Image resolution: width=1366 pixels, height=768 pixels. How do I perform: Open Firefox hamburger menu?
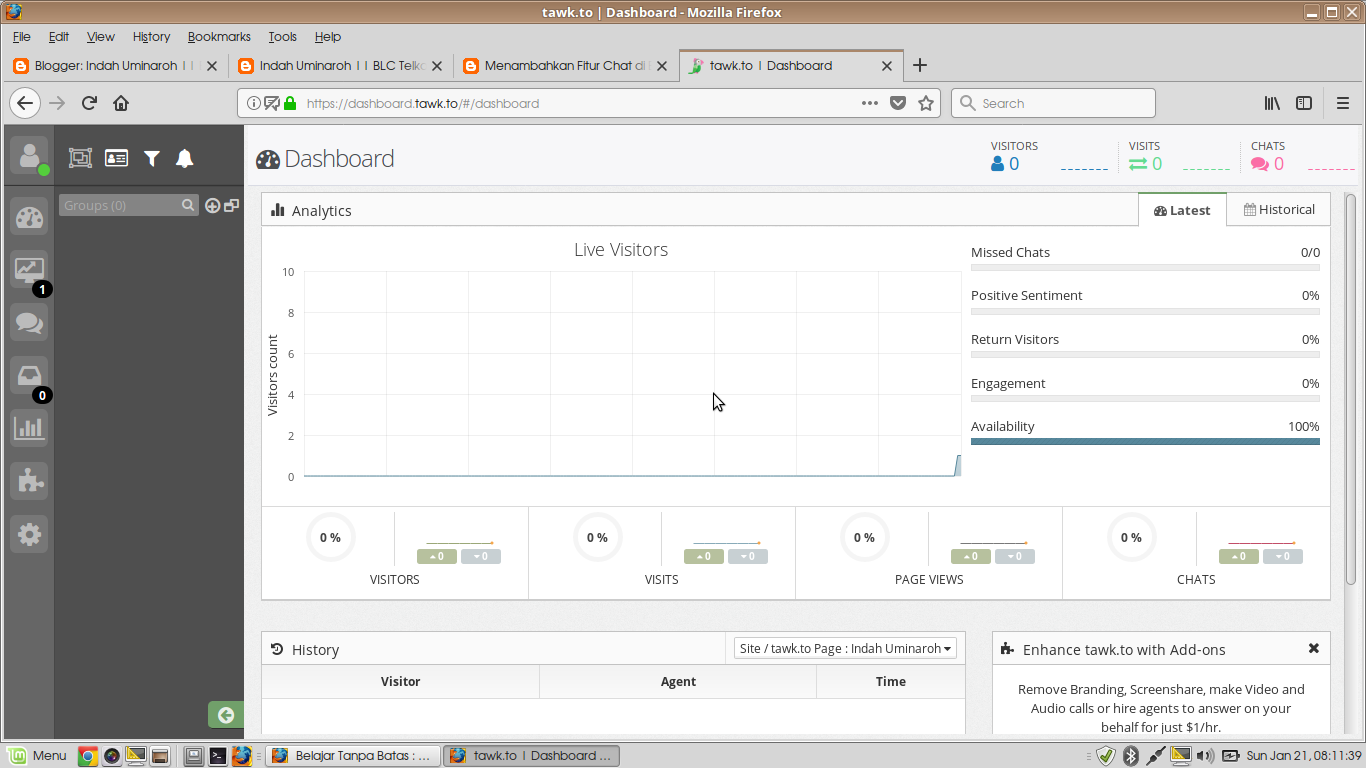click(x=1343, y=103)
